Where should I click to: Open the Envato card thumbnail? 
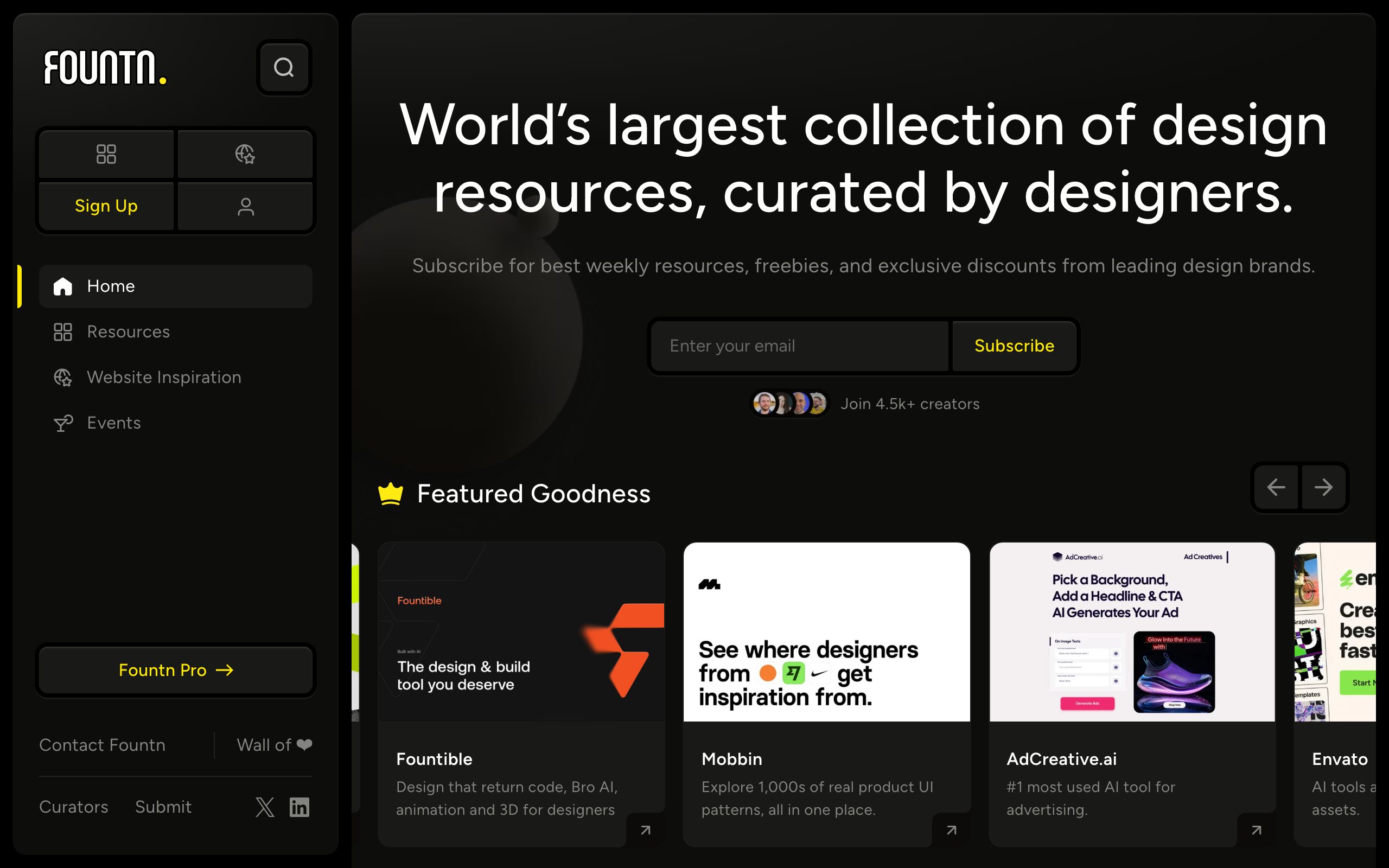(1335, 632)
